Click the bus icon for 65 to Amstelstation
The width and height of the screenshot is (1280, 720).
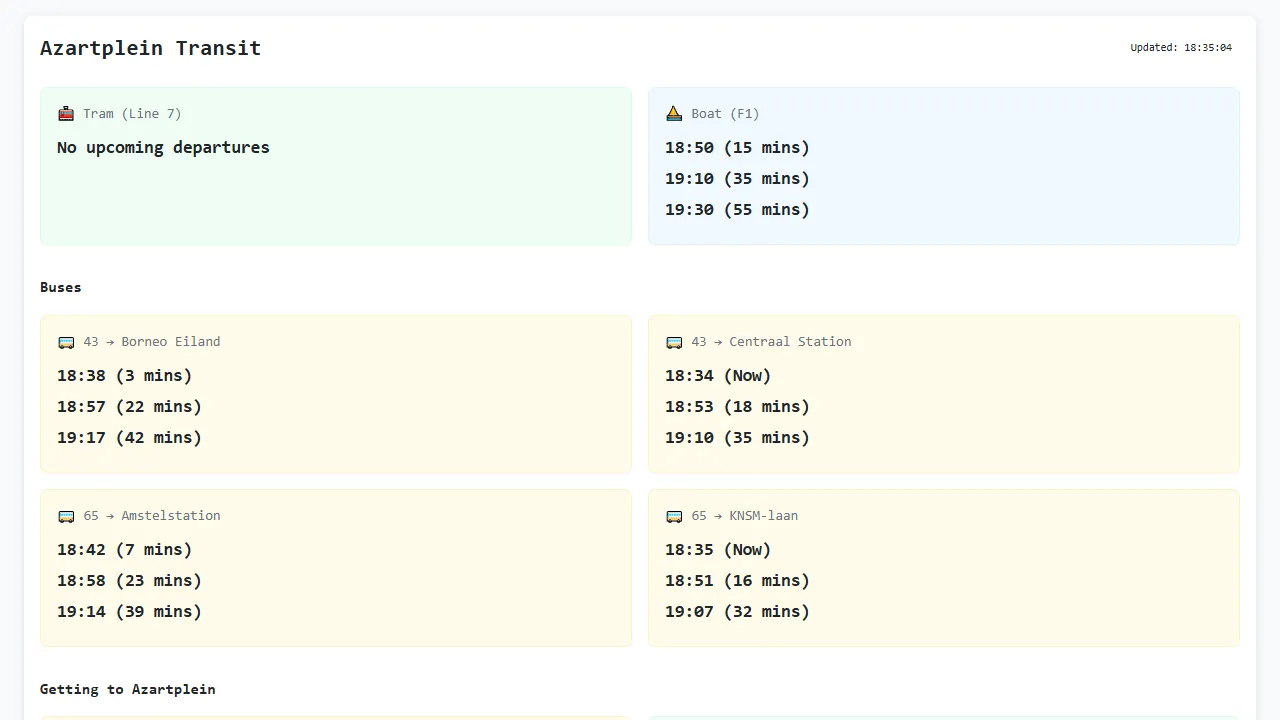pos(65,515)
